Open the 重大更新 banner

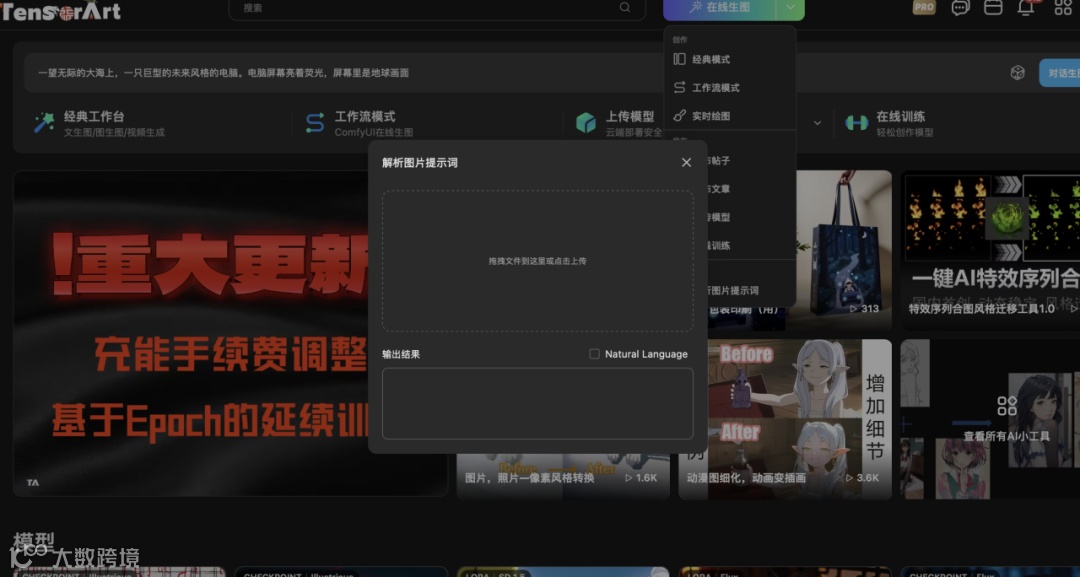tap(191, 333)
